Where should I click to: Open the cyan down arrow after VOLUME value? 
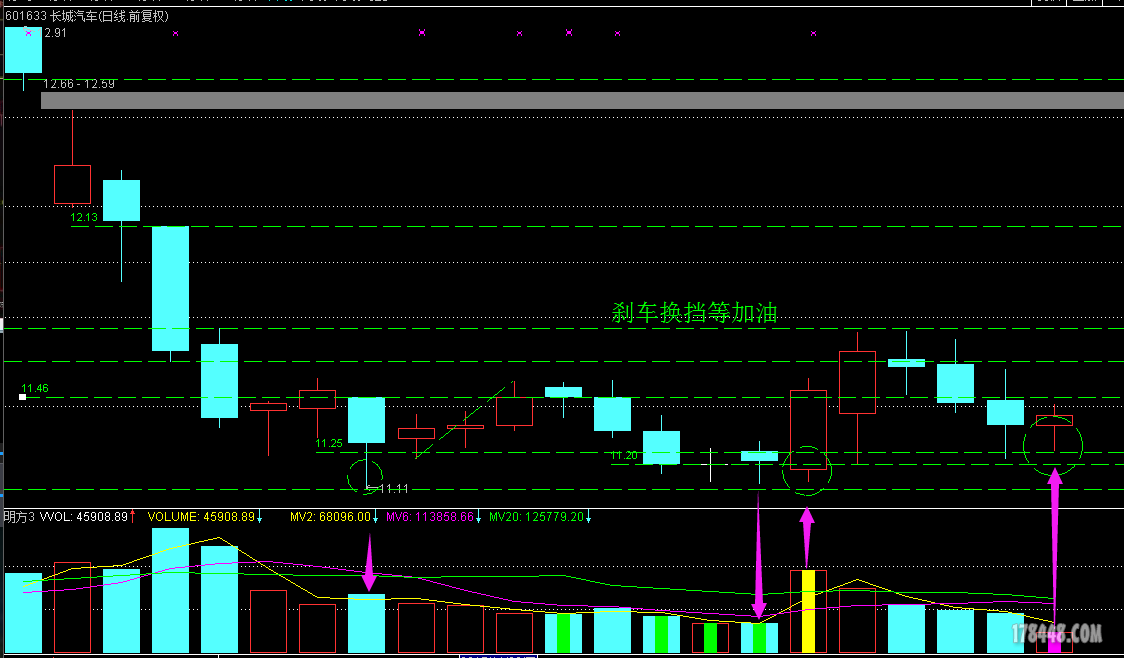click(259, 517)
